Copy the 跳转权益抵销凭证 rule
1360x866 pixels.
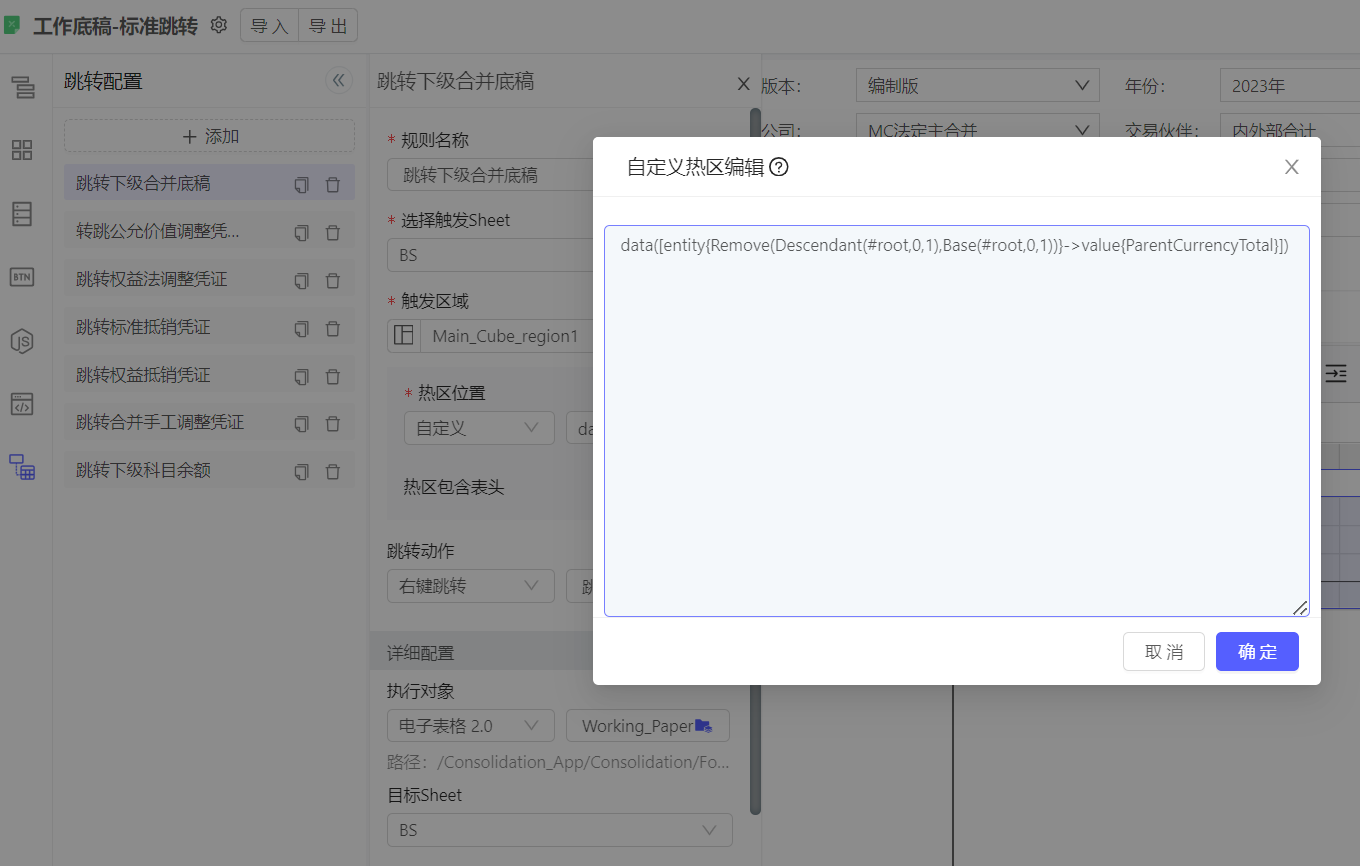[x=301, y=377]
